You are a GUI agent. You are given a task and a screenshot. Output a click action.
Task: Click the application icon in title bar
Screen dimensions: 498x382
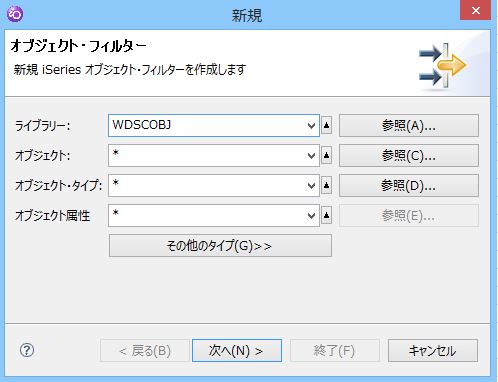point(15,14)
